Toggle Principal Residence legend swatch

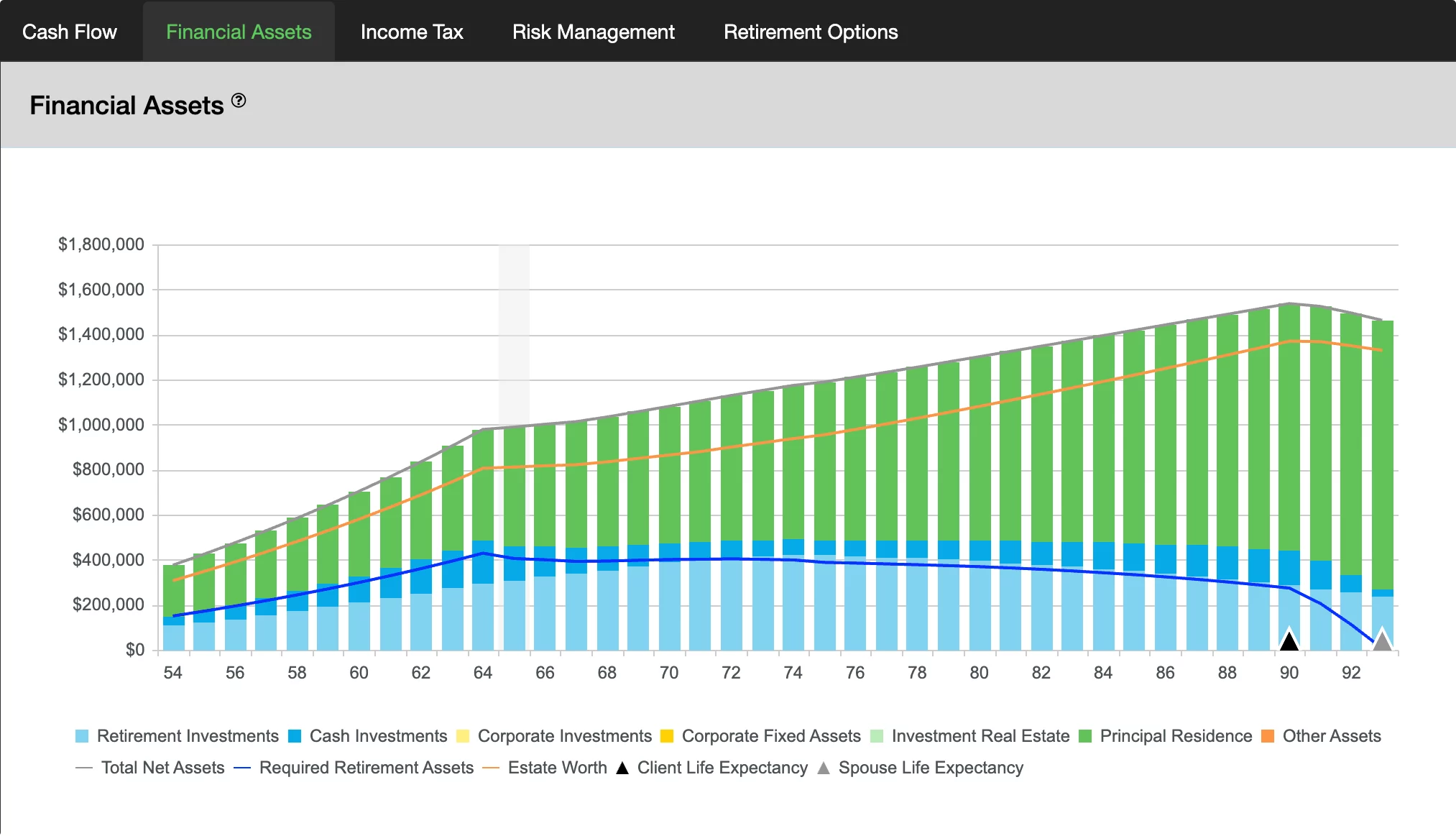pyautogui.click(x=1085, y=737)
